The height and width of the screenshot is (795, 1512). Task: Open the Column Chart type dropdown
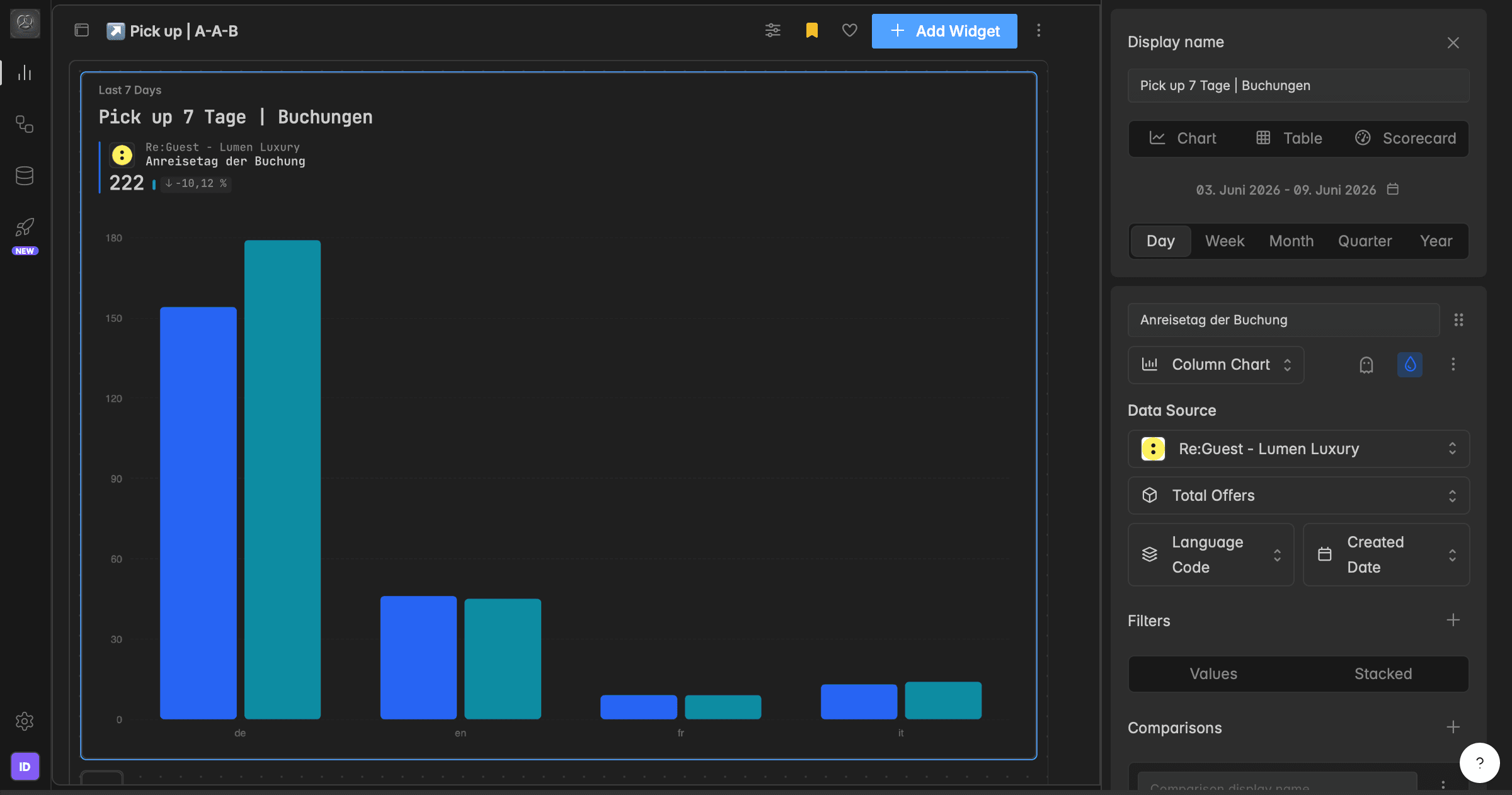click(x=1216, y=365)
